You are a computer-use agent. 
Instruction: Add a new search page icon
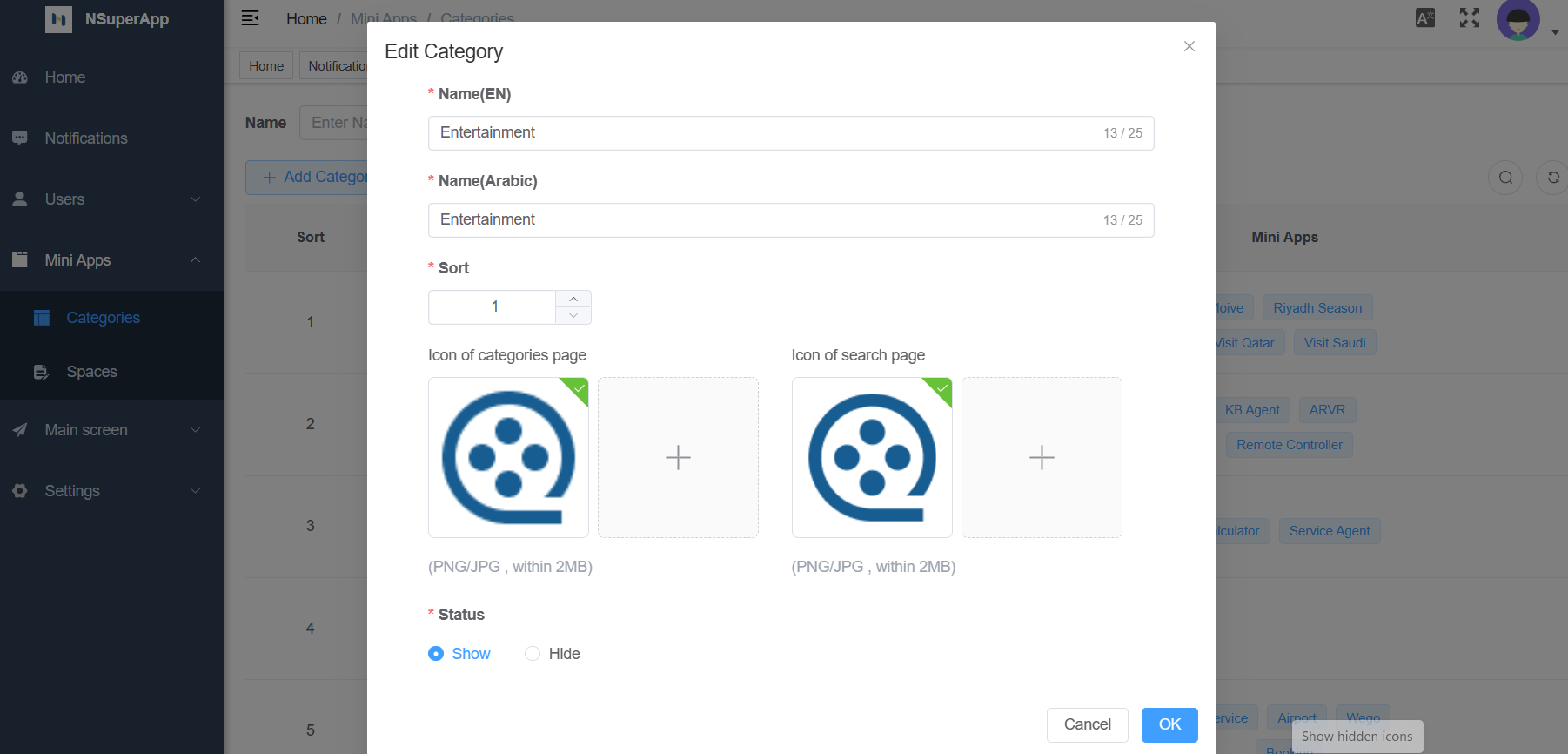(1042, 457)
